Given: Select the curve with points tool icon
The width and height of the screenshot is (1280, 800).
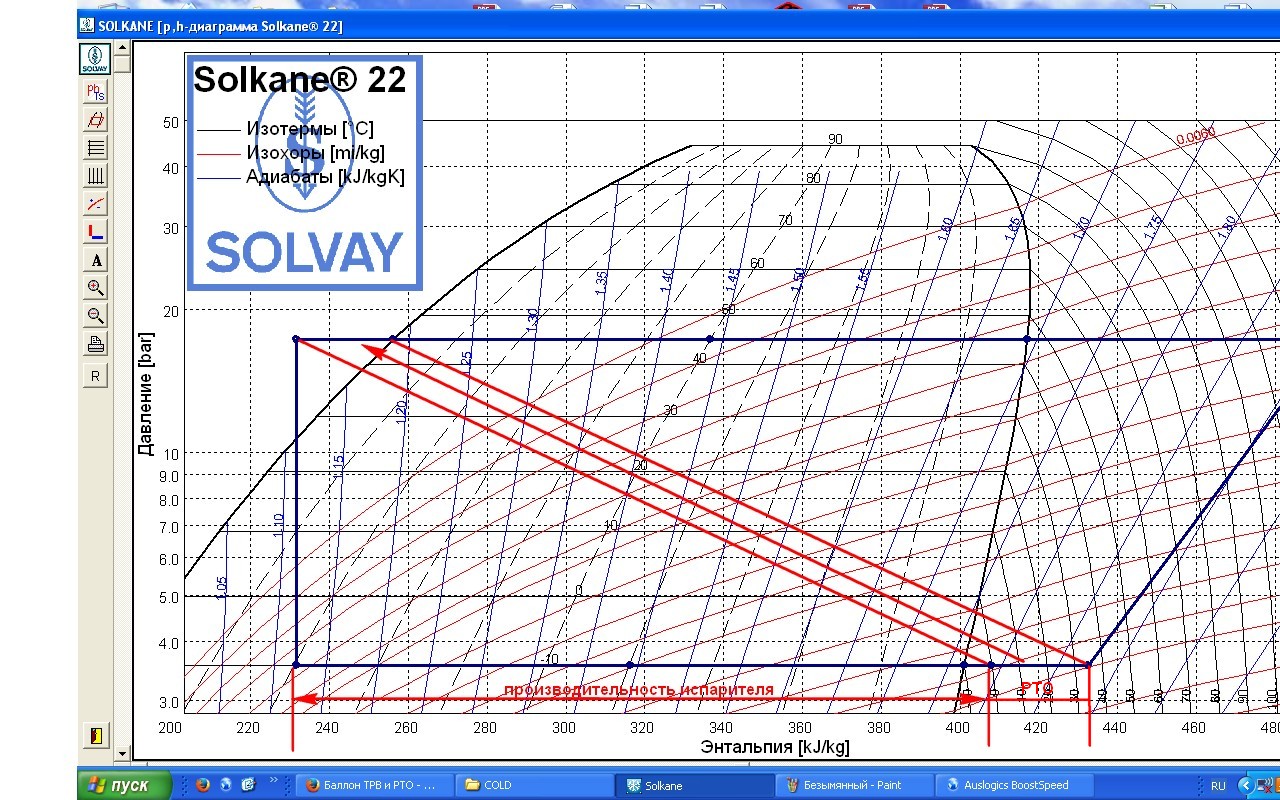Looking at the screenshot, I should pos(95,204).
